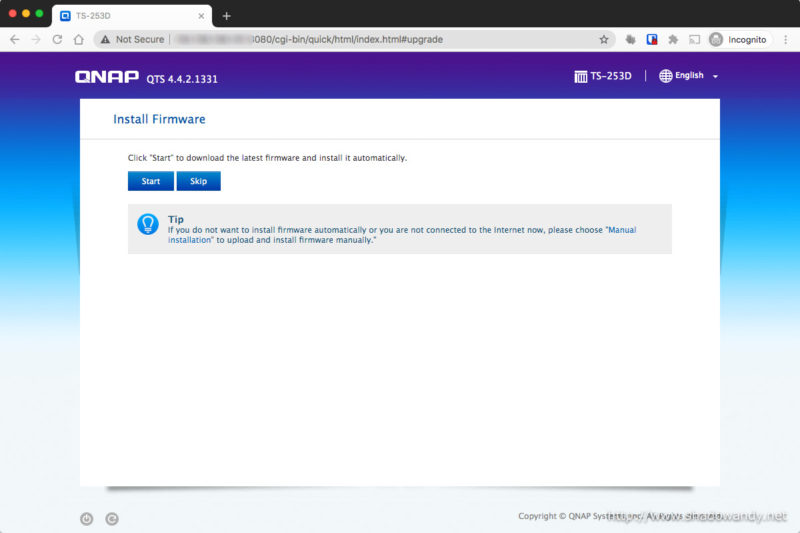Reload the page using the refresh button
The image size is (800, 533).
pos(57,39)
